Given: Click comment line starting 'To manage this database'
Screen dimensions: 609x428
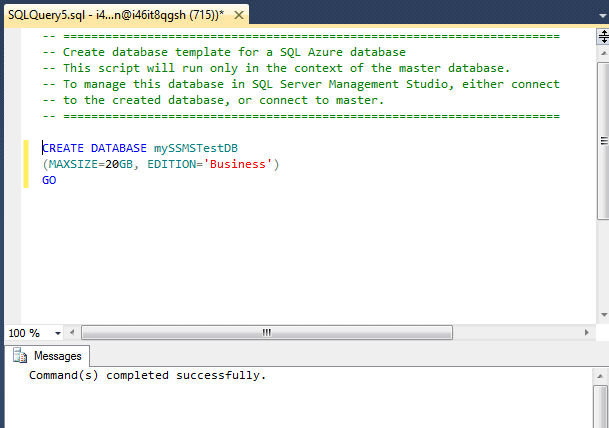Looking at the screenshot, I should click(301, 84).
